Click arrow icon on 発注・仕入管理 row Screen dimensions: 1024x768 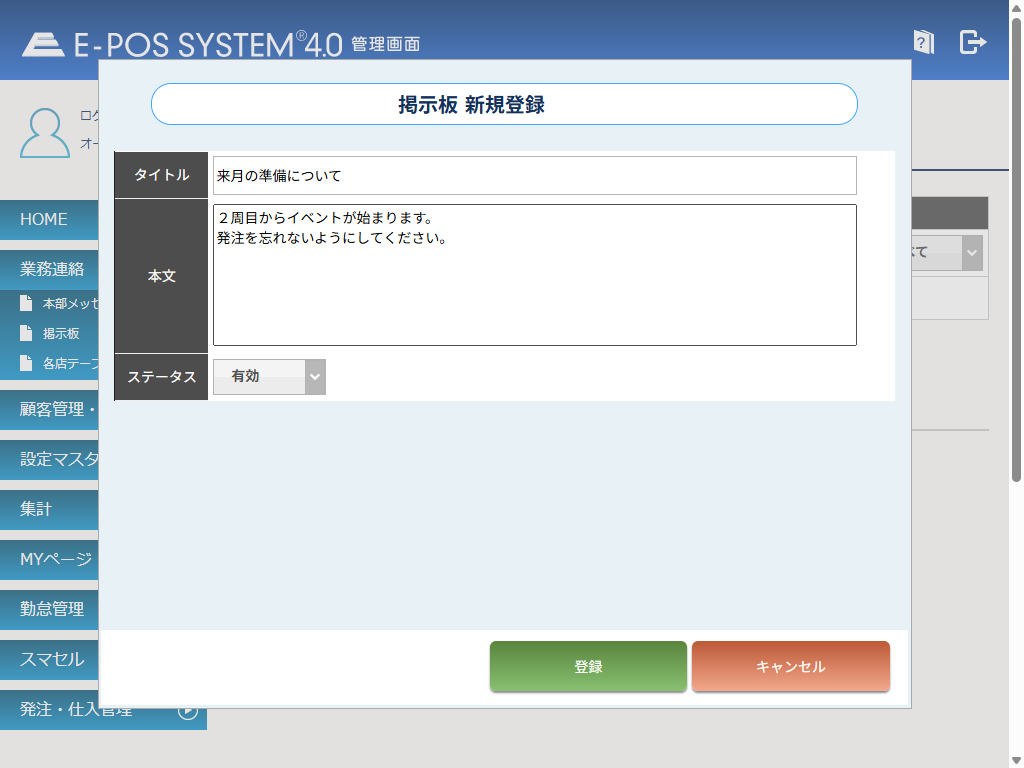[188, 711]
